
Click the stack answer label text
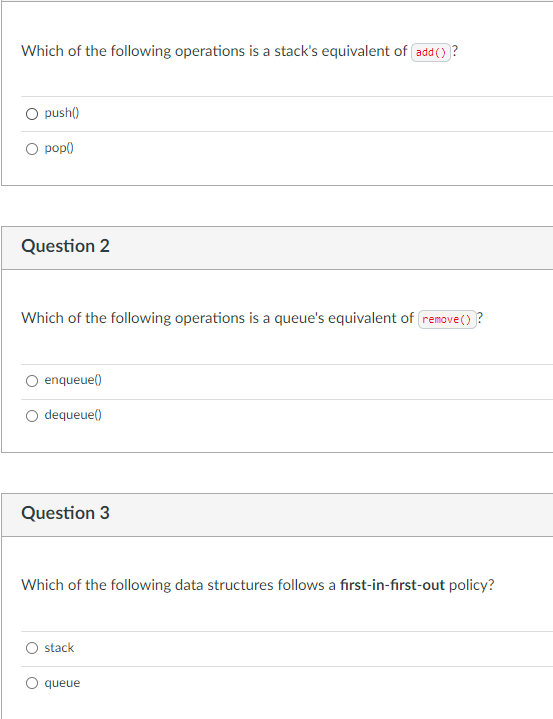(x=59, y=647)
